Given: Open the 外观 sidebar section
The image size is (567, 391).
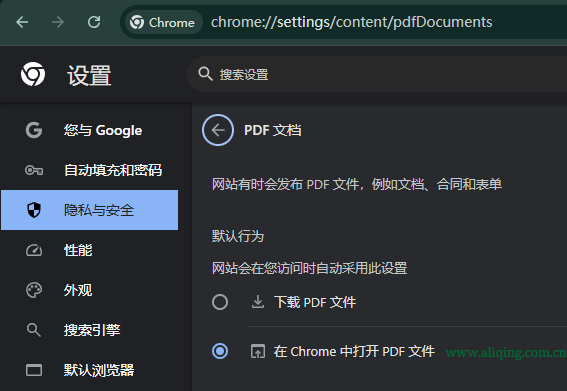Looking at the screenshot, I should click(x=89, y=290).
